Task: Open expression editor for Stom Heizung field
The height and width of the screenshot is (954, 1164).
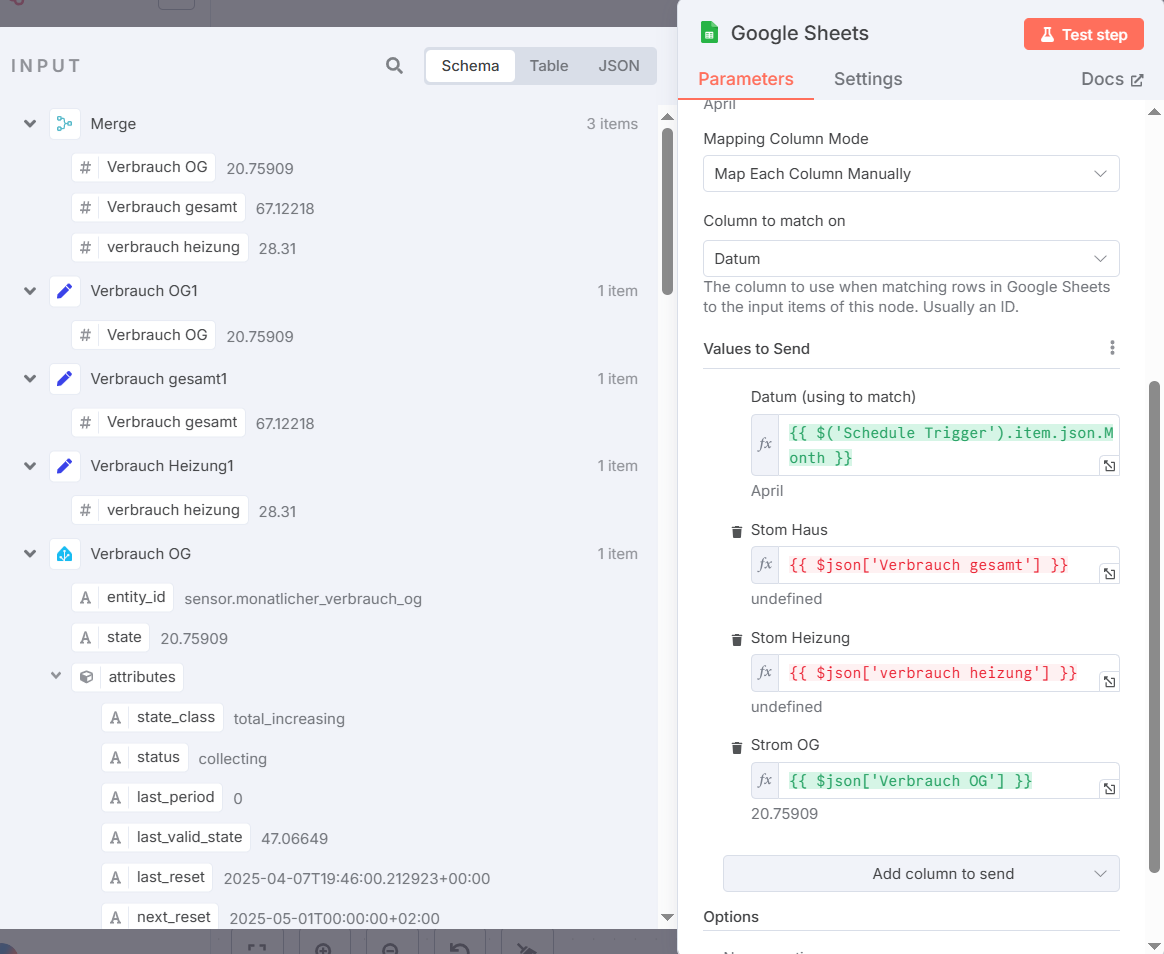Action: [1109, 682]
